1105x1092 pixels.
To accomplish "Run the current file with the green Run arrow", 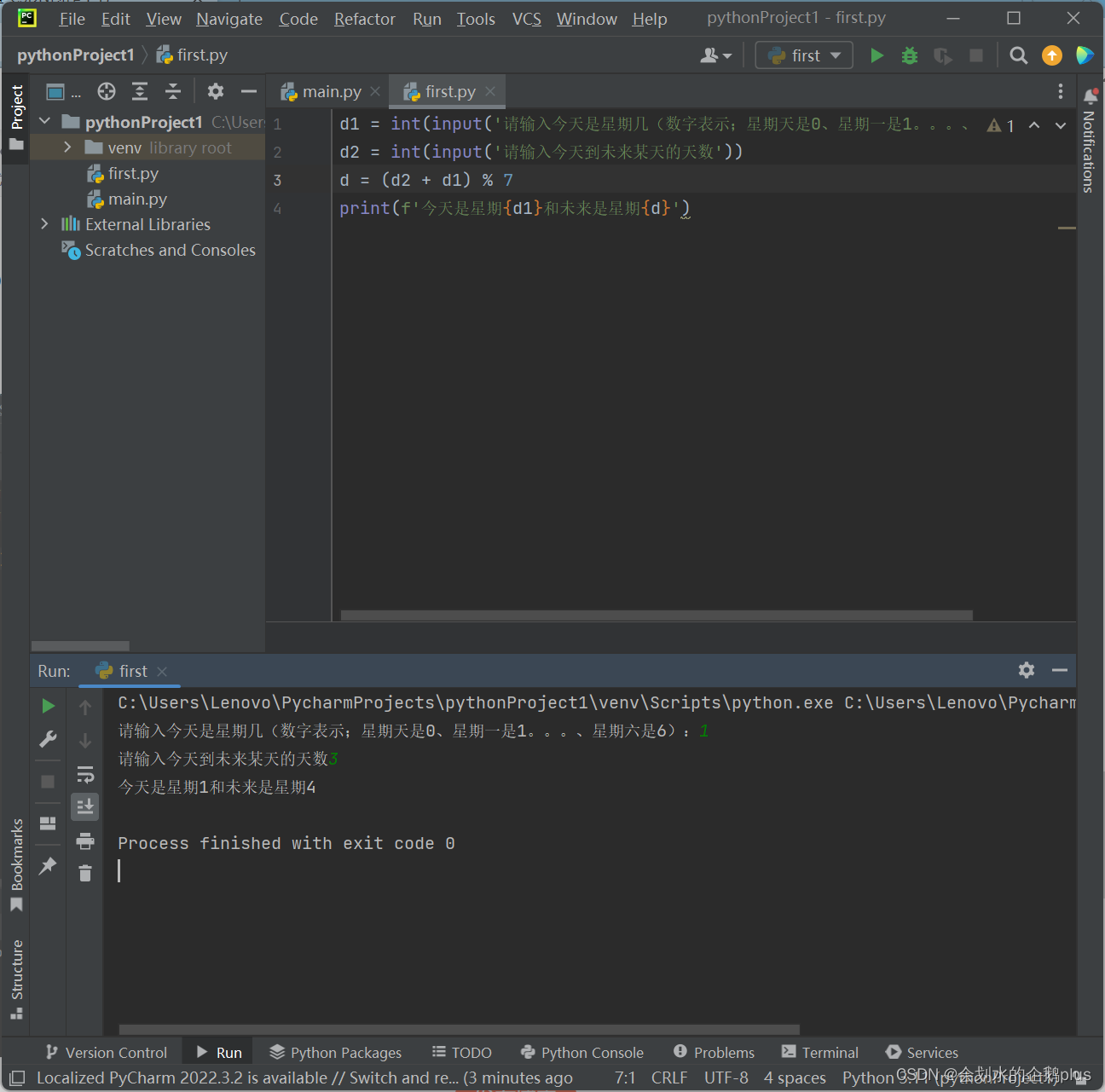I will (876, 55).
